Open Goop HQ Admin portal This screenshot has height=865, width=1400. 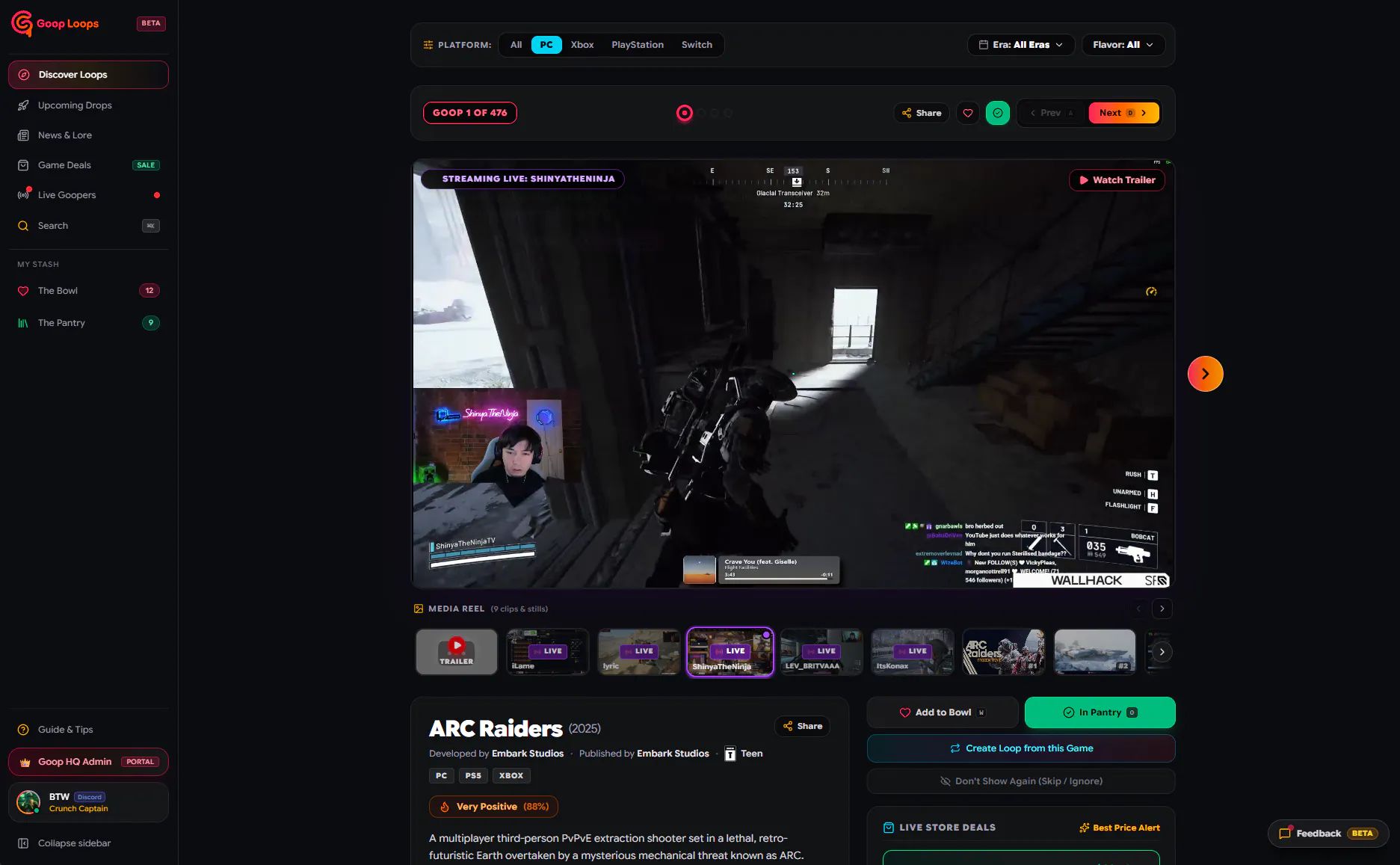(88, 762)
